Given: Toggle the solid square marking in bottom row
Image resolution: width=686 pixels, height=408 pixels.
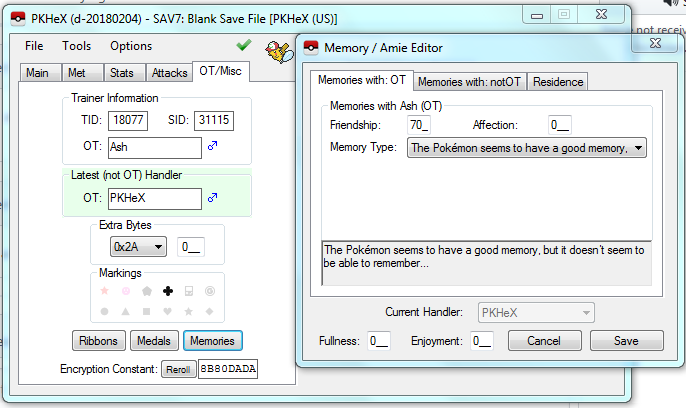Looking at the screenshot, I should [147, 311].
